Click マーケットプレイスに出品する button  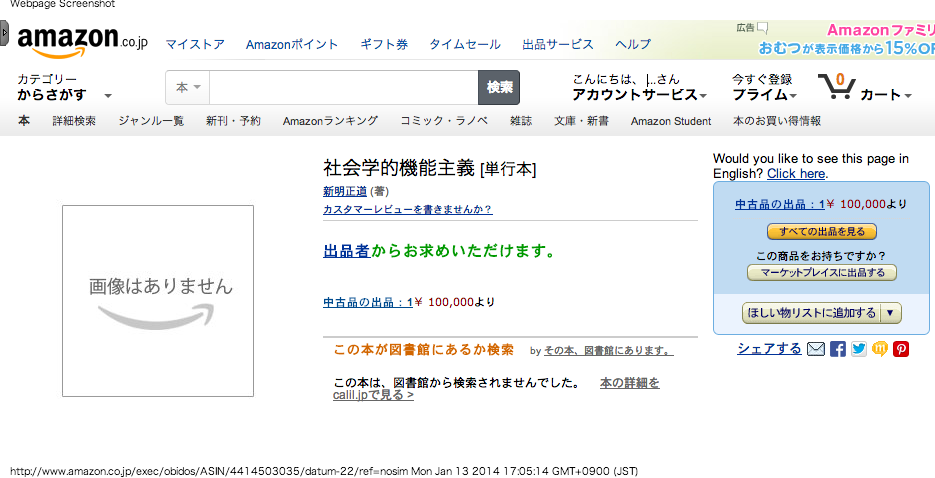[x=822, y=273]
